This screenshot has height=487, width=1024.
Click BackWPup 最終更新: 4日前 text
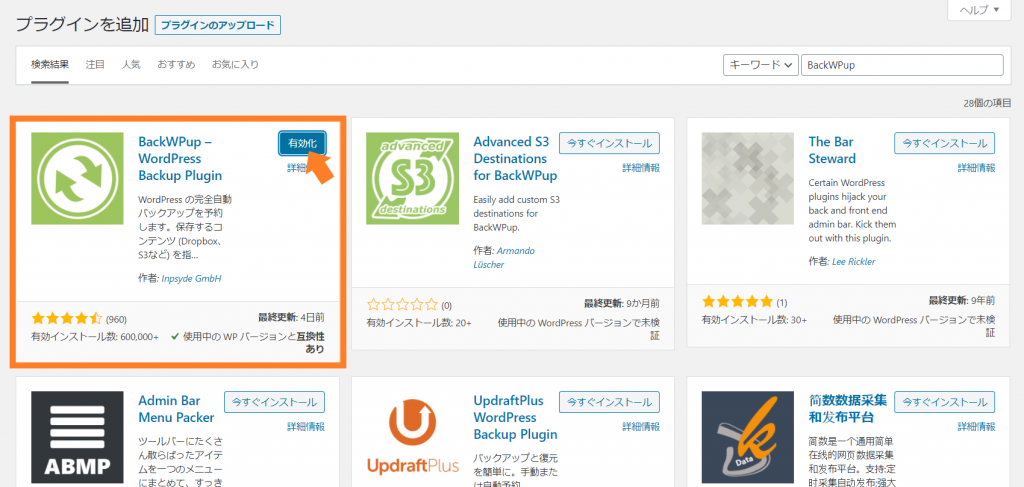click(x=291, y=318)
